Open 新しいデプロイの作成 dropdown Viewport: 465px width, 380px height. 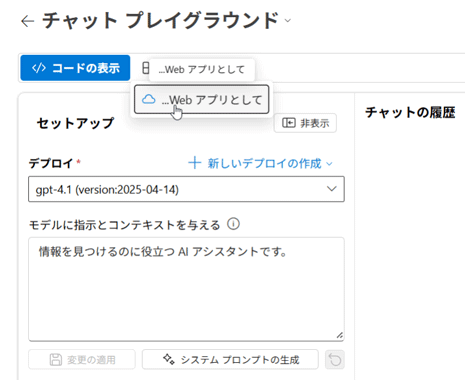pyautogui.click(x=260, y=163)
